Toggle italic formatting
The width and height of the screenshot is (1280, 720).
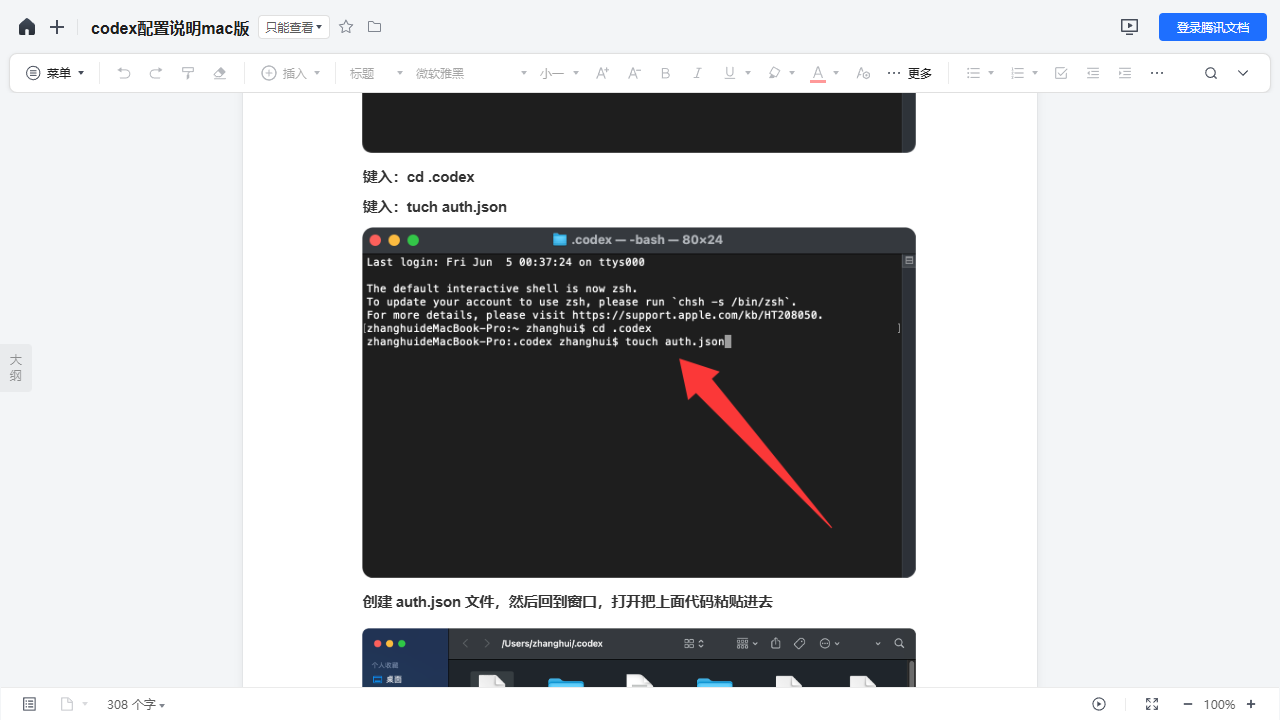click(x=698, y=73)
